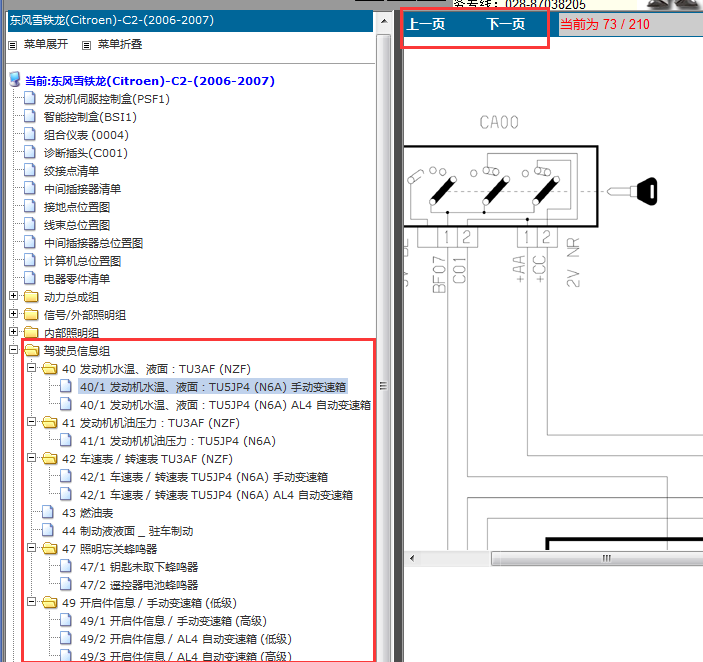Viewport: 703px width, 662px height.
Task: Click 菜单展开 to expand the menu
Action: (x=46, y=44)
